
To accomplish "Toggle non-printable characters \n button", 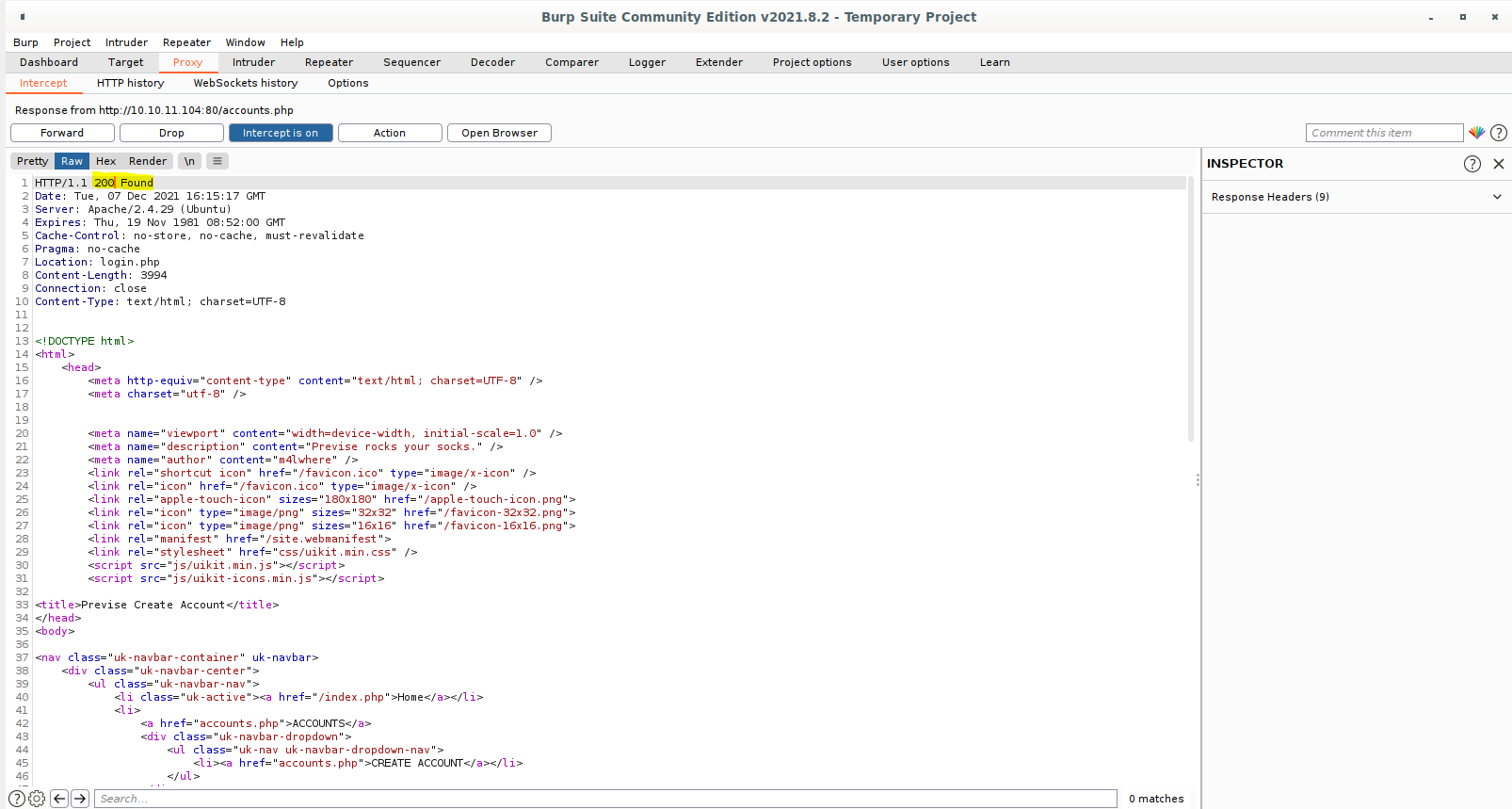I will coord(189,161).
